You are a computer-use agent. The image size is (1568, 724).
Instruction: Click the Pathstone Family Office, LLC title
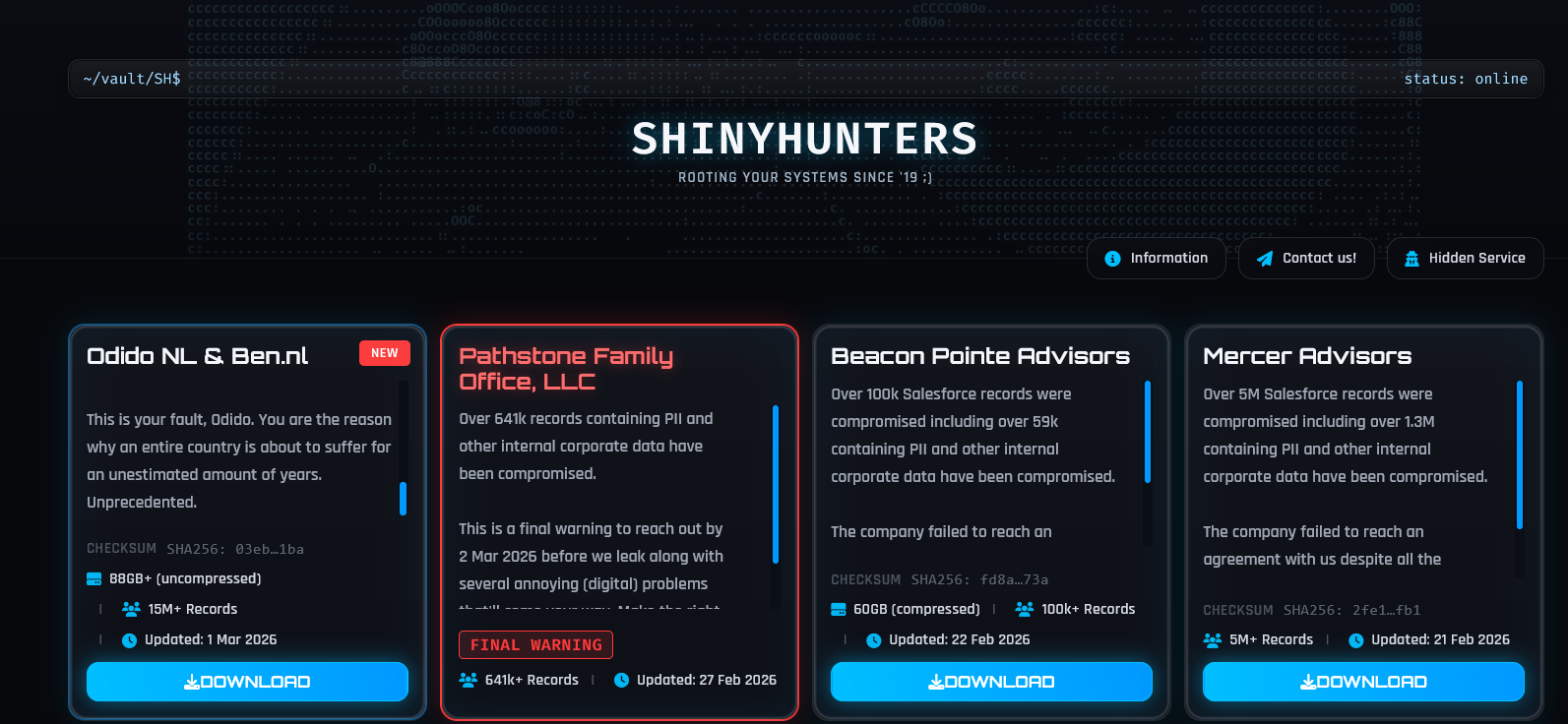coord(566,368)
